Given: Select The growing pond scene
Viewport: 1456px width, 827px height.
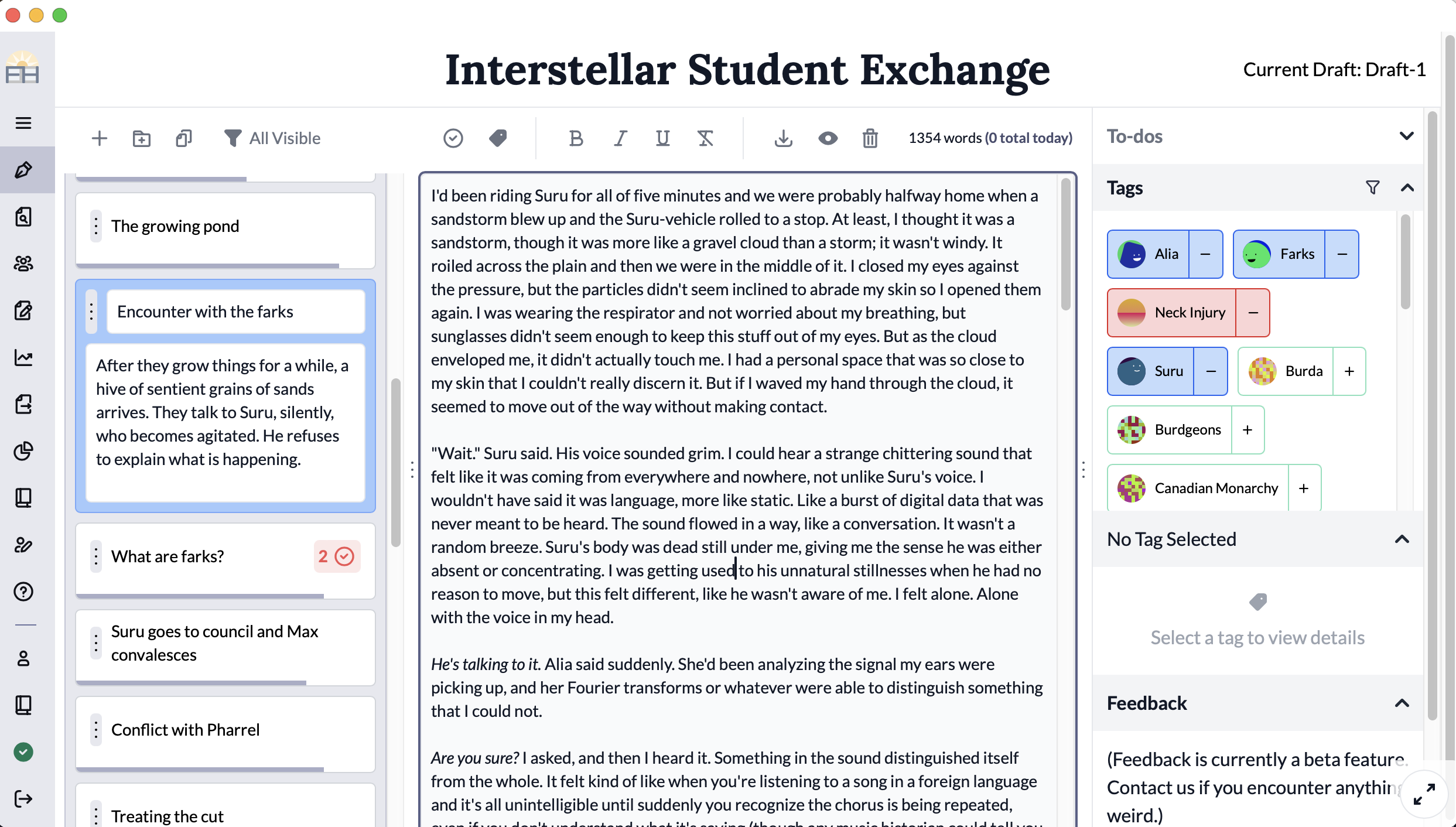Looking at the screenshot, I should click(x=225, y=230).
